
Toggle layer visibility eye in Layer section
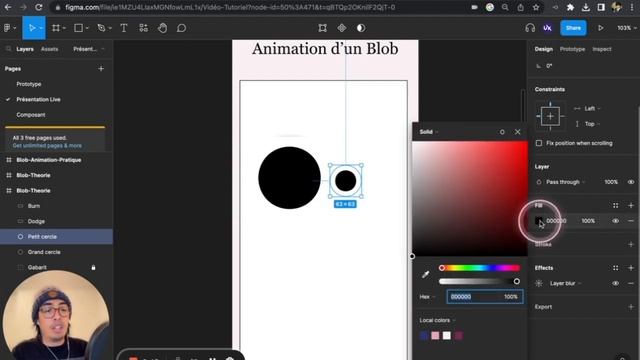pos(631,182)
